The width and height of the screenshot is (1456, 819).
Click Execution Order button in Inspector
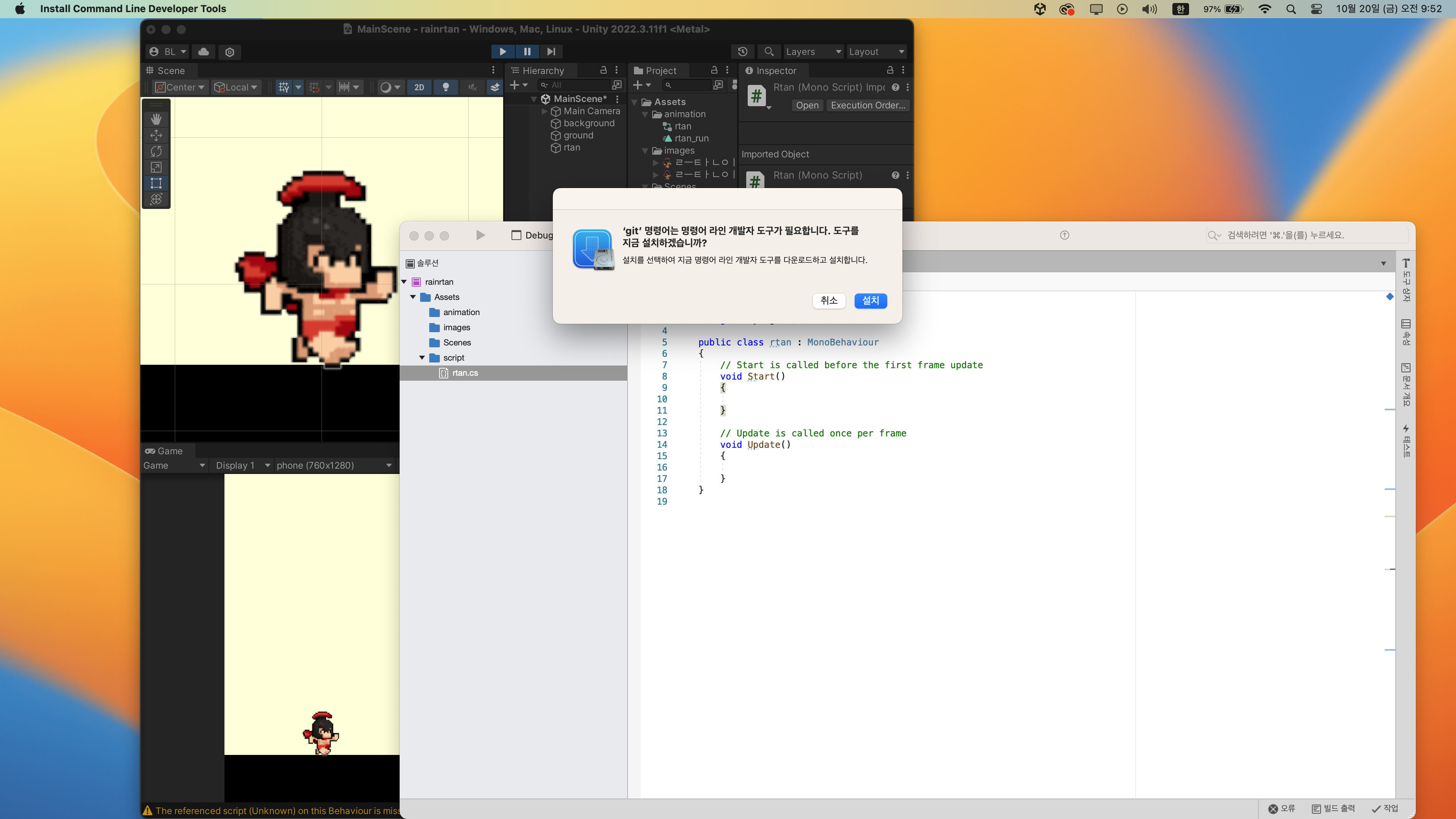tap(868, 106)
